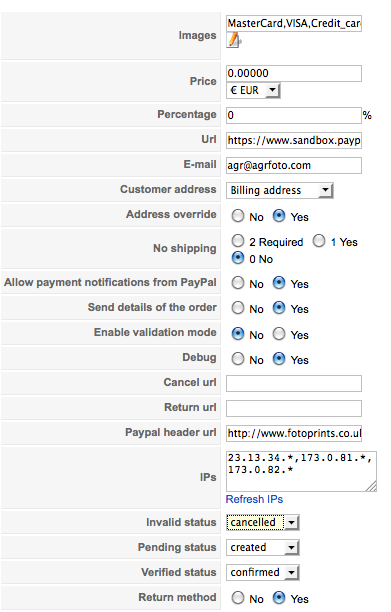Focus the E-mail field with agr@agrfoto.com
This screenshot has height=612, width=391.
[x=294, y=165]
